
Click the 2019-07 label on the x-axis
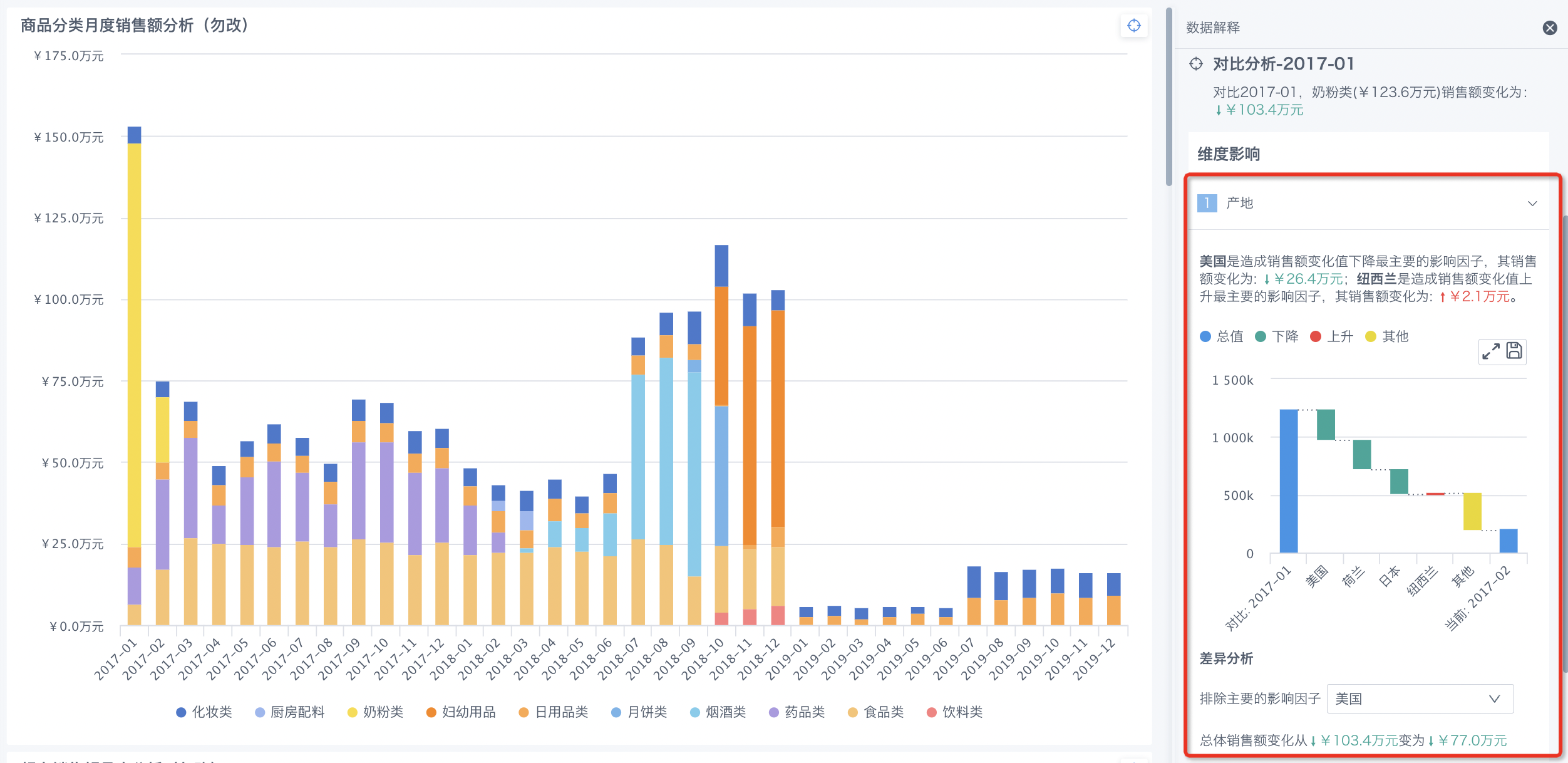(x=954, y=658)
